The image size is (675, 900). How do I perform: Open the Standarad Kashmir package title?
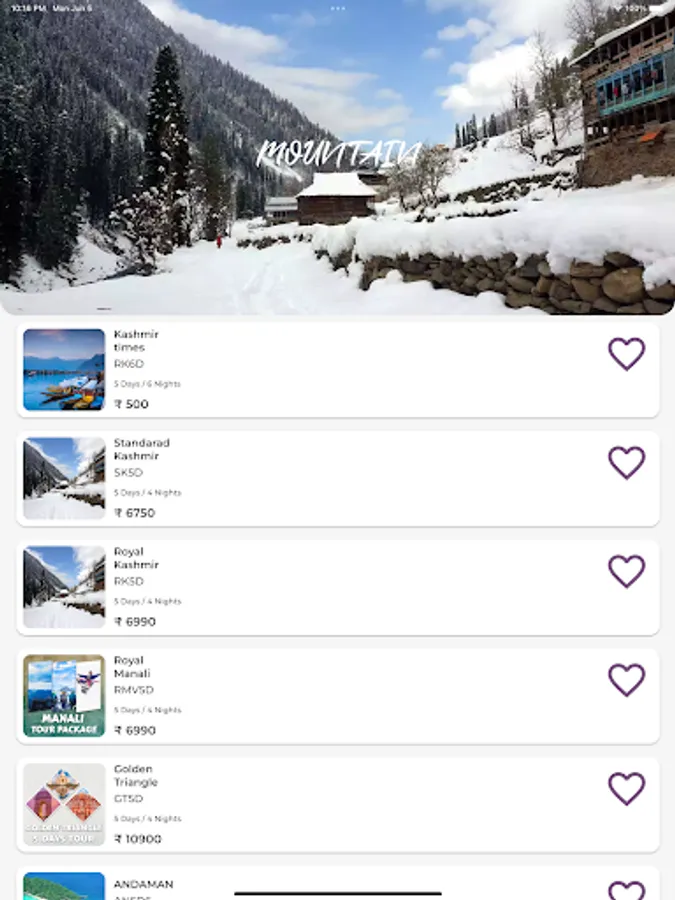click(142, 449)
